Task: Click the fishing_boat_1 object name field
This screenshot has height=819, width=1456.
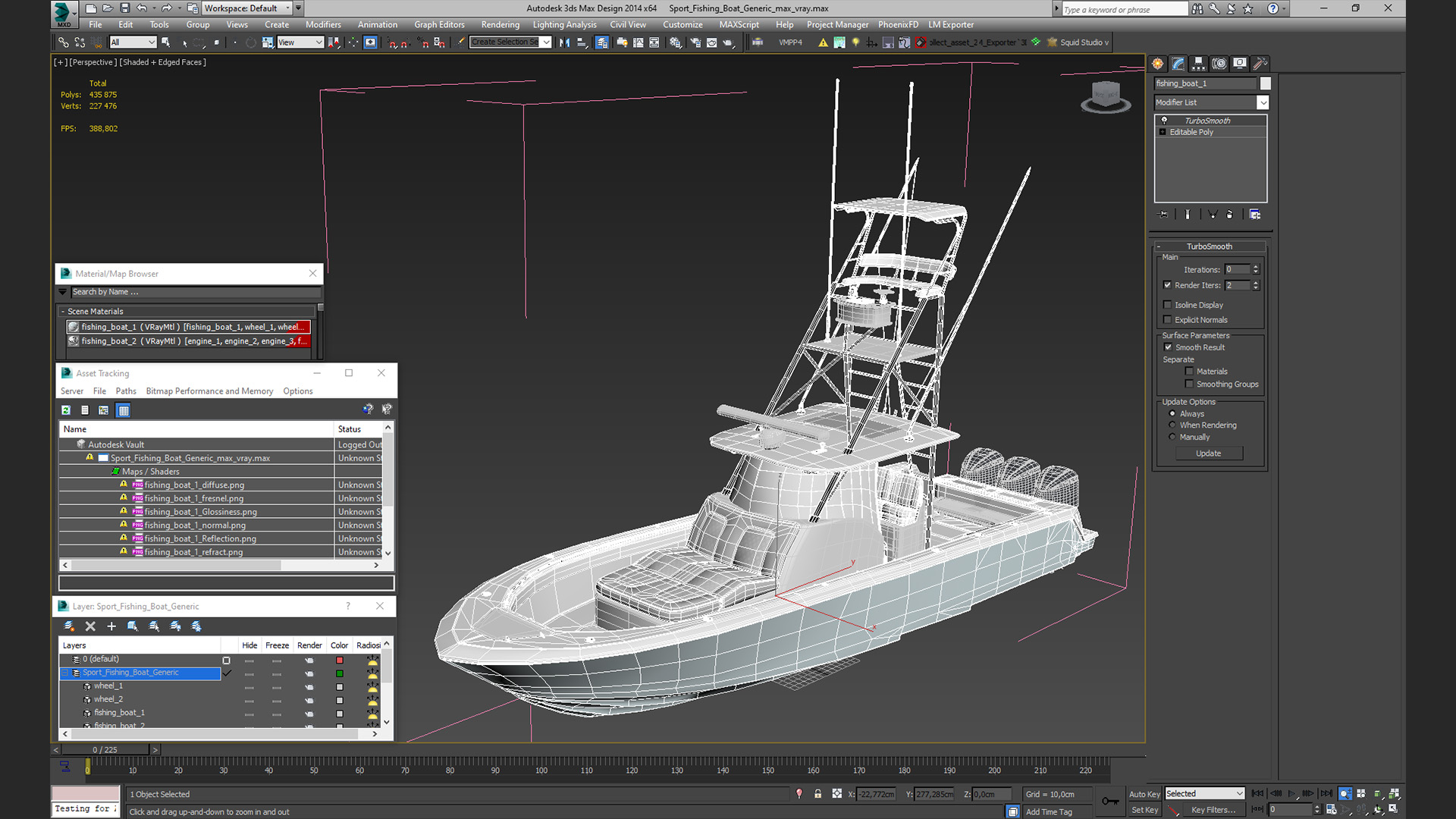Action: point(1205,83)
